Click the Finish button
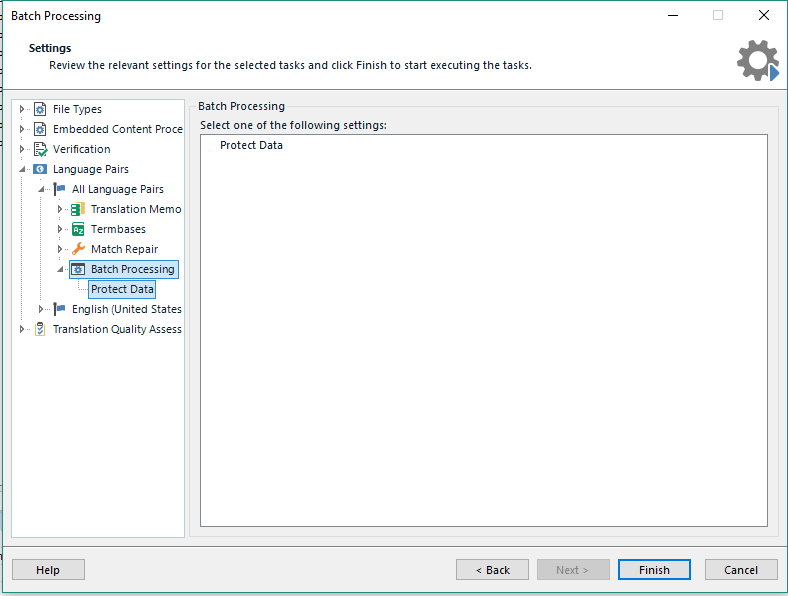 coord(654,570)
